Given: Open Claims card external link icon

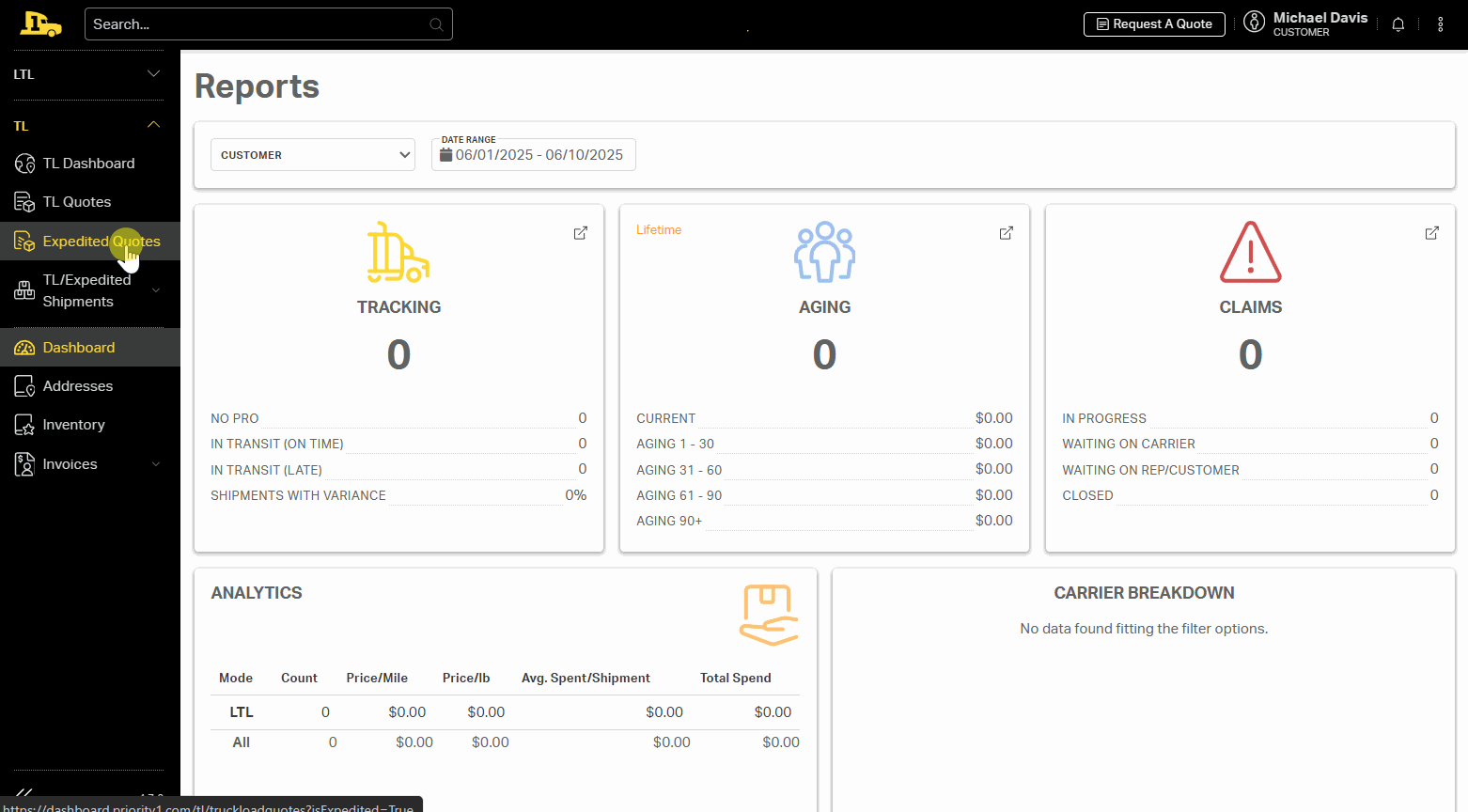Looking at the screenshot, I should click(1431, 233).
